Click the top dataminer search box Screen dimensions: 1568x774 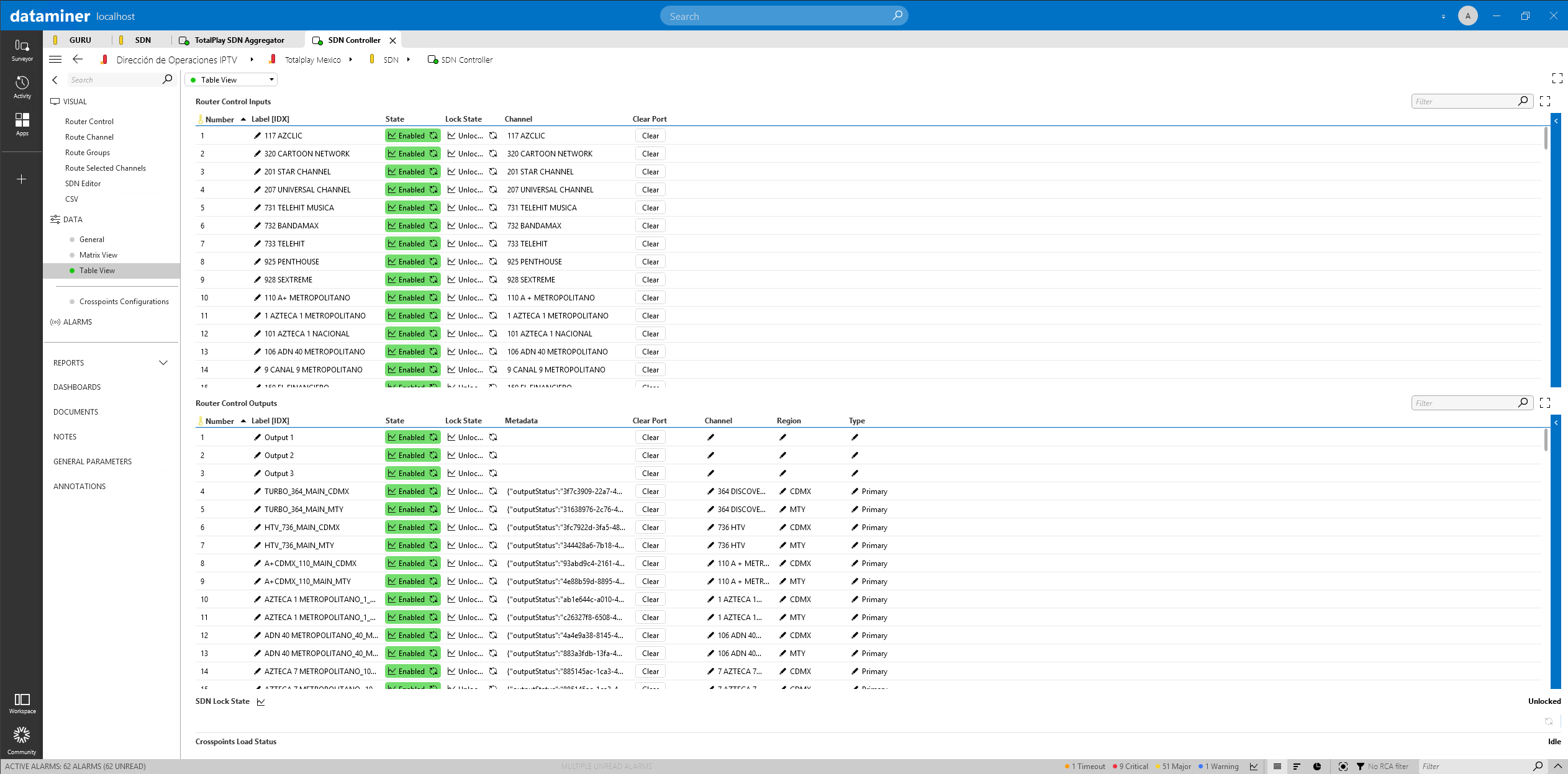point(784,16)
